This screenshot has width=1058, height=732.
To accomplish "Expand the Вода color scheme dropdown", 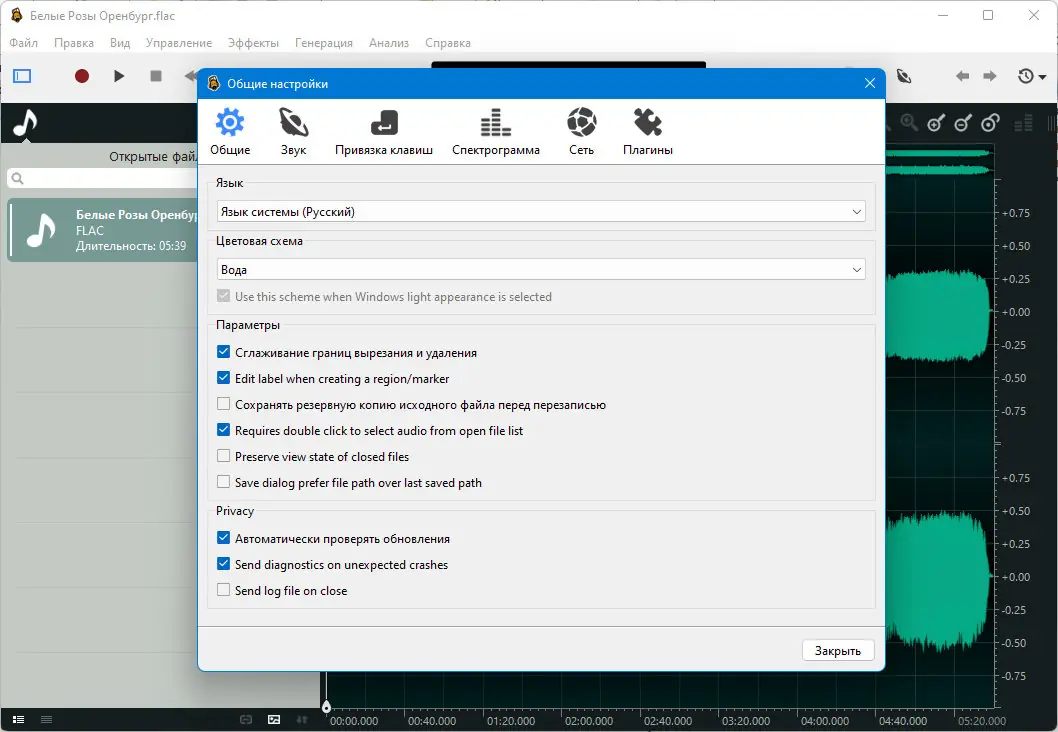I will [541, 270].
